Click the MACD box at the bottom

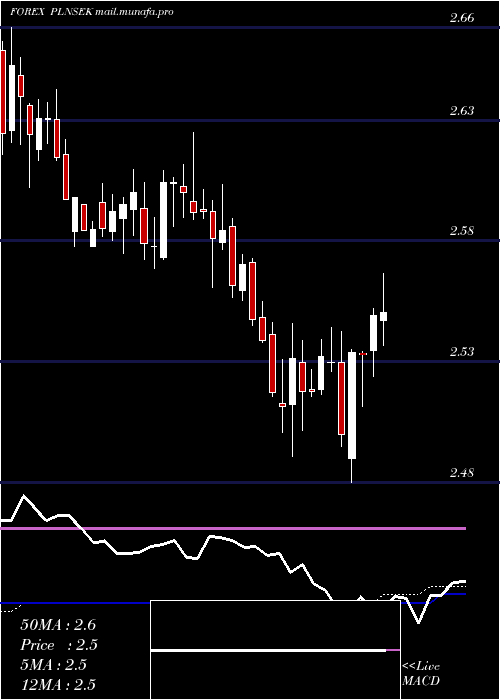(x=275, y=650)
